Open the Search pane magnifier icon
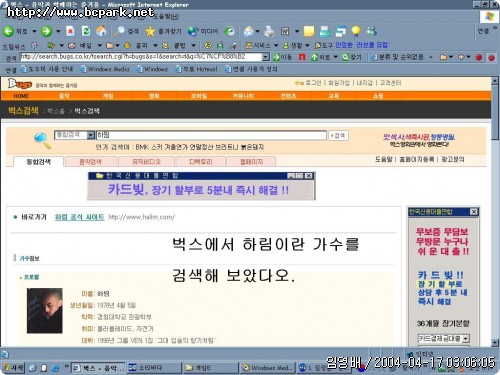The width and height of the screenshot is (500, 375). tap(119, 31)
